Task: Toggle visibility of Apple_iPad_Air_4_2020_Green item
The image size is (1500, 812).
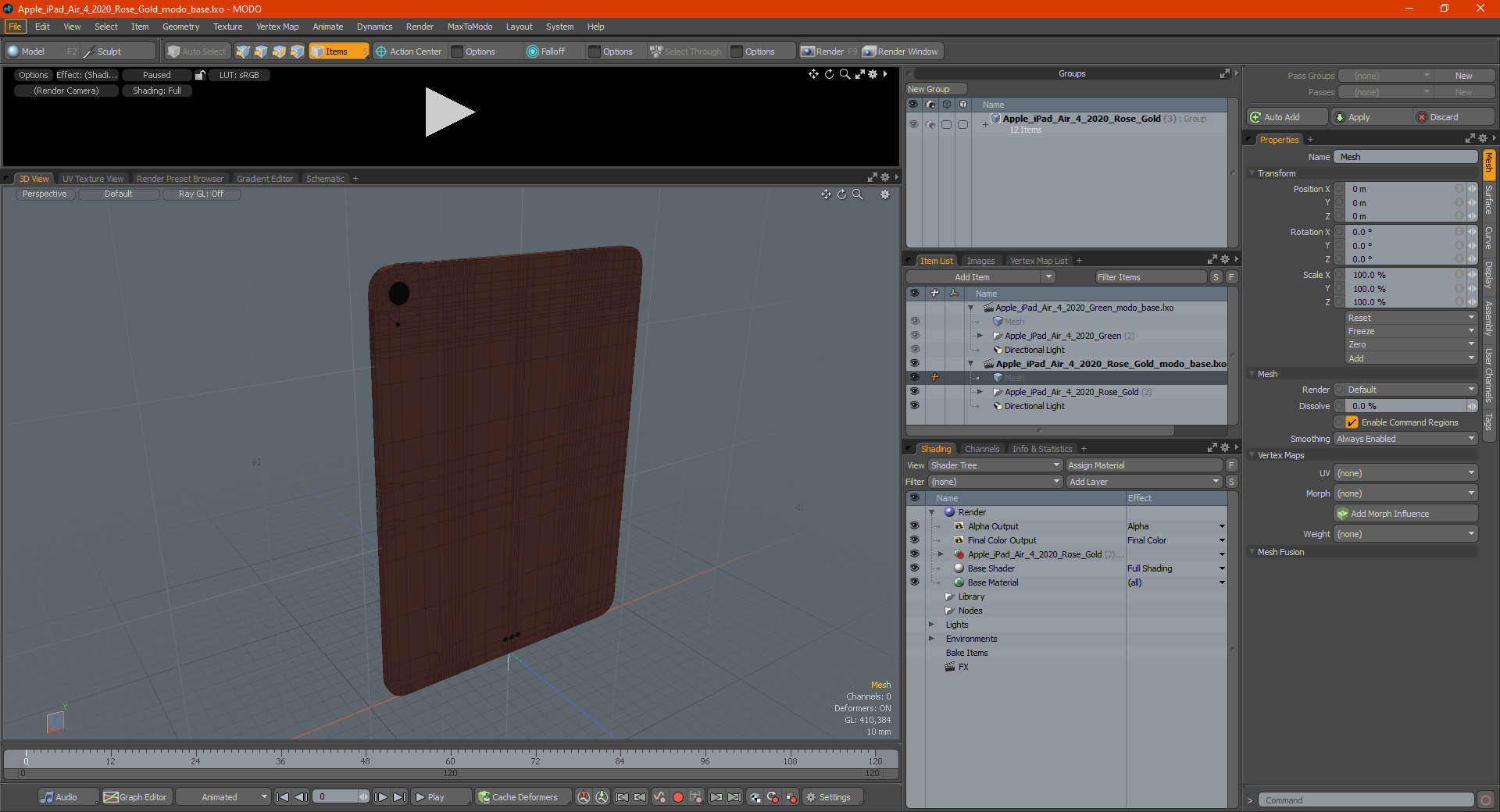Action: (x=914, y=336)
